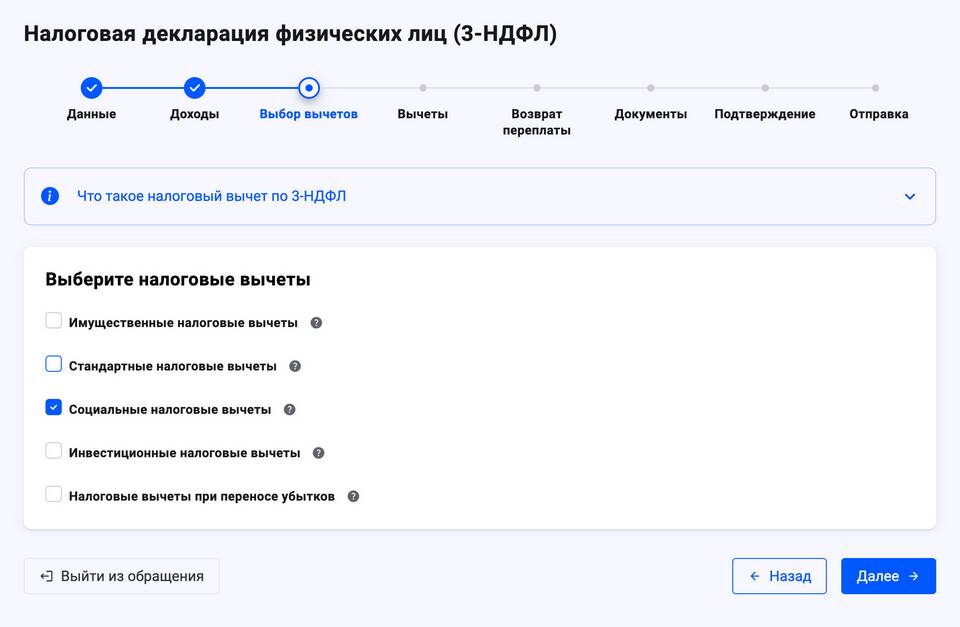Click help icon next to Имущественные налоговые вычеты
The image size is (960, 627).
coord(316,323)
